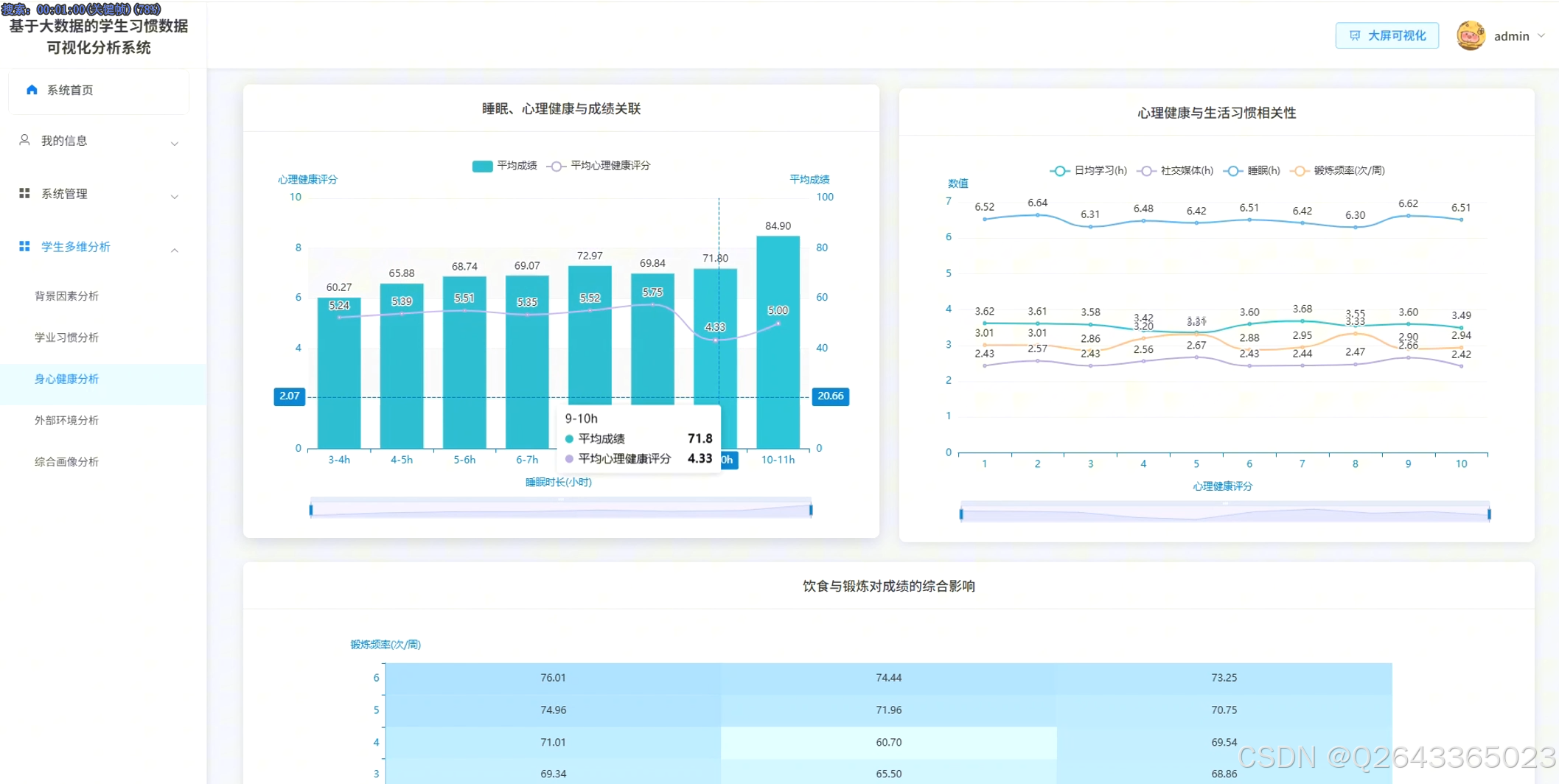Click the 5-6h bar valued 68.74
Image resolution: width=1559 pixels, height=784 pixels.
pos(464,363)
